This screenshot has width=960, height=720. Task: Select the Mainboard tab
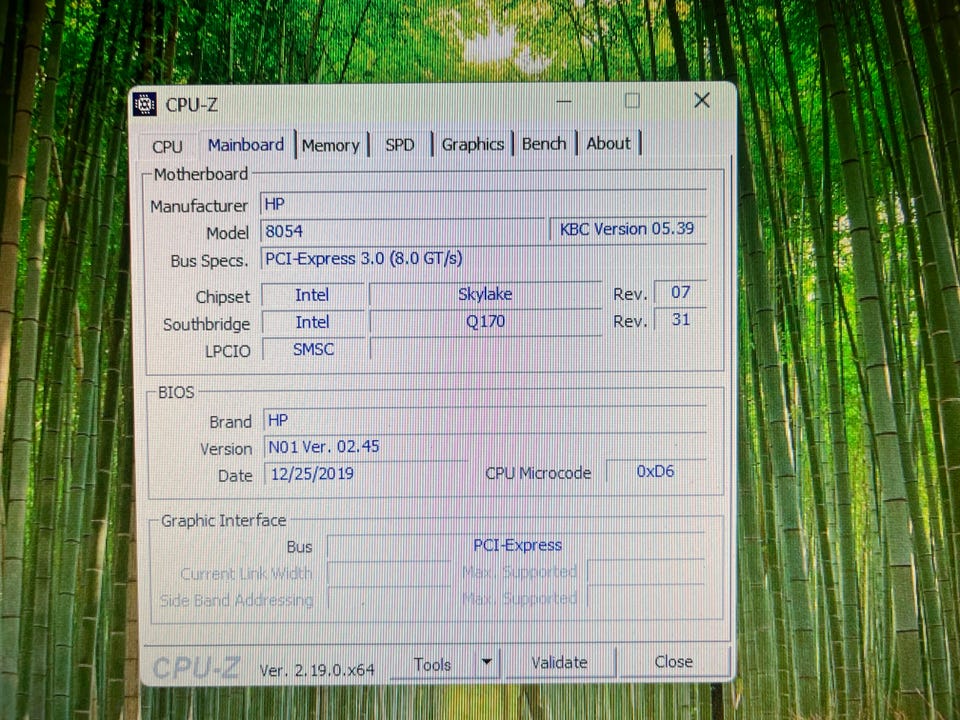[x=246, y=144]
